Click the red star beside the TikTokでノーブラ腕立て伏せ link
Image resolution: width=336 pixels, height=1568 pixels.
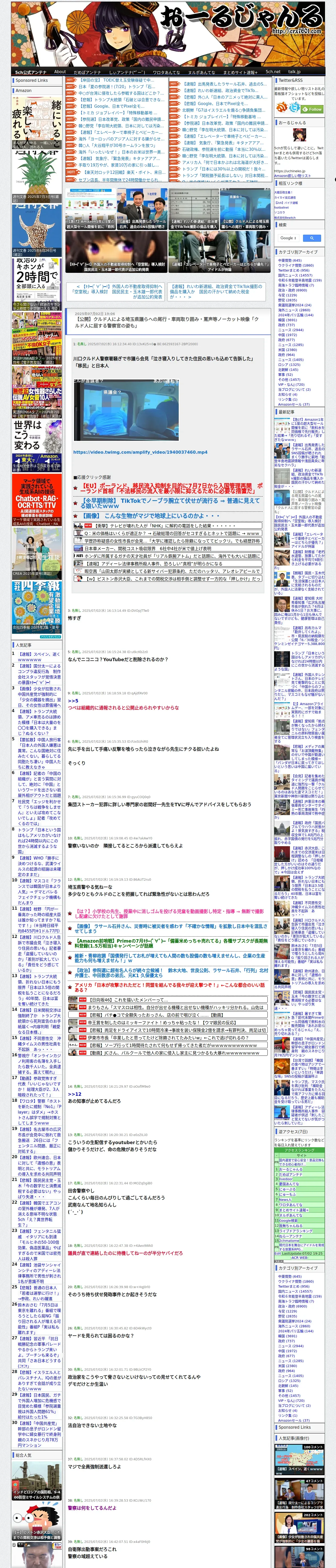point(76,503)
